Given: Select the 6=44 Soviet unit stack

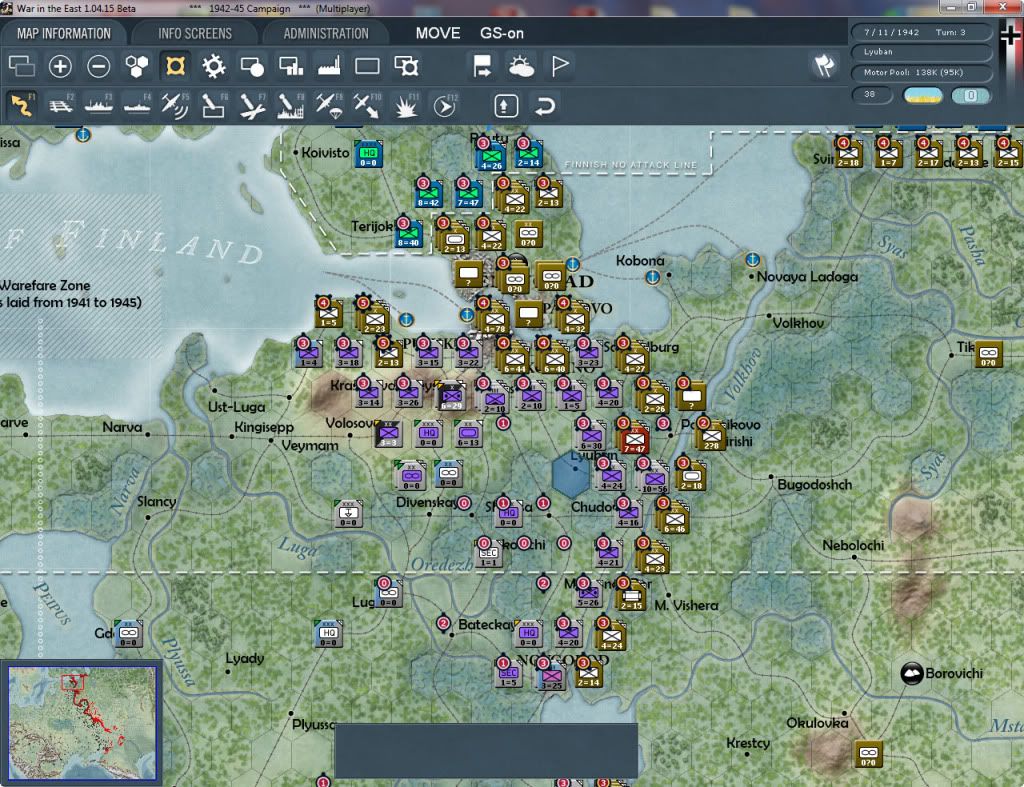Looking at the screenshot, I should [515, 359].
